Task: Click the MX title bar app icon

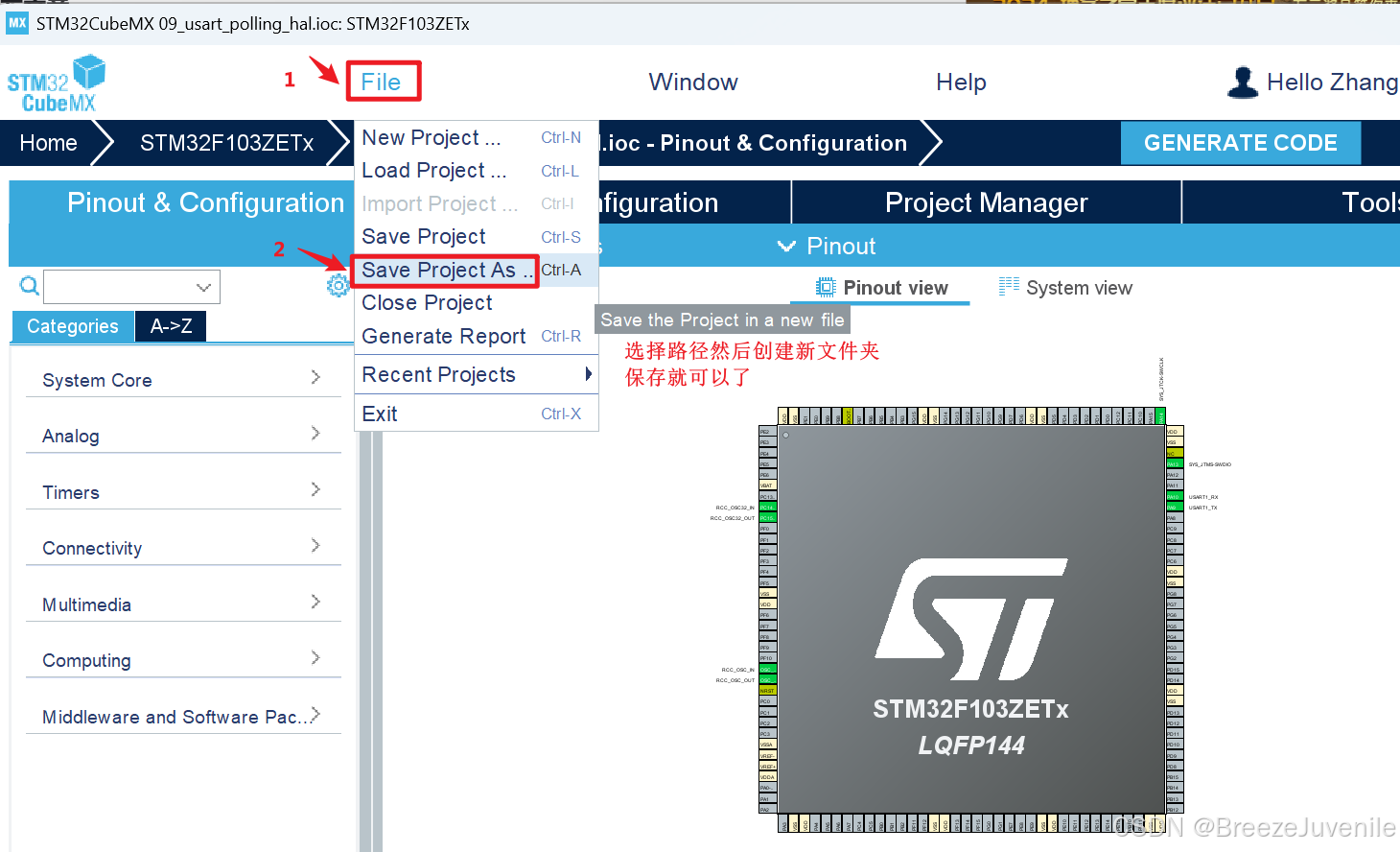Action: point(17,23)
